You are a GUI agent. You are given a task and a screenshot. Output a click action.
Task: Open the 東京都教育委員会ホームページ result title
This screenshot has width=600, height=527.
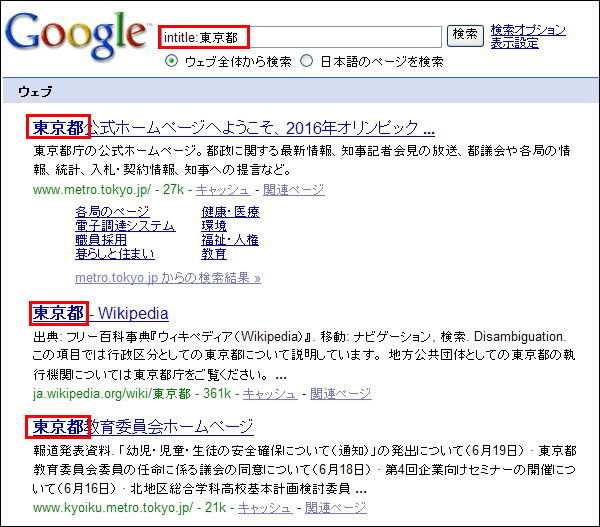coord(141,427)
